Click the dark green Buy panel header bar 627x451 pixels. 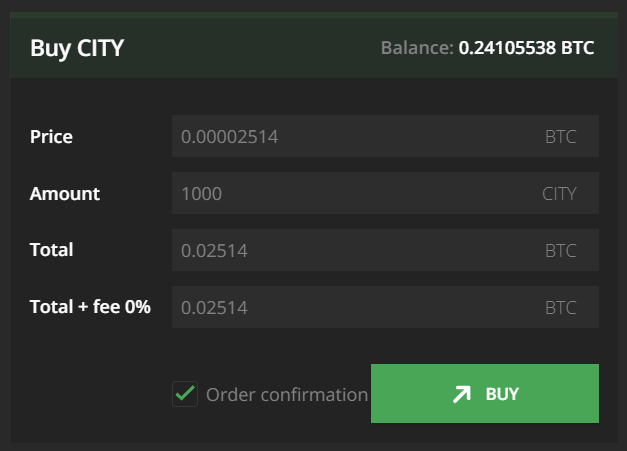250,47
